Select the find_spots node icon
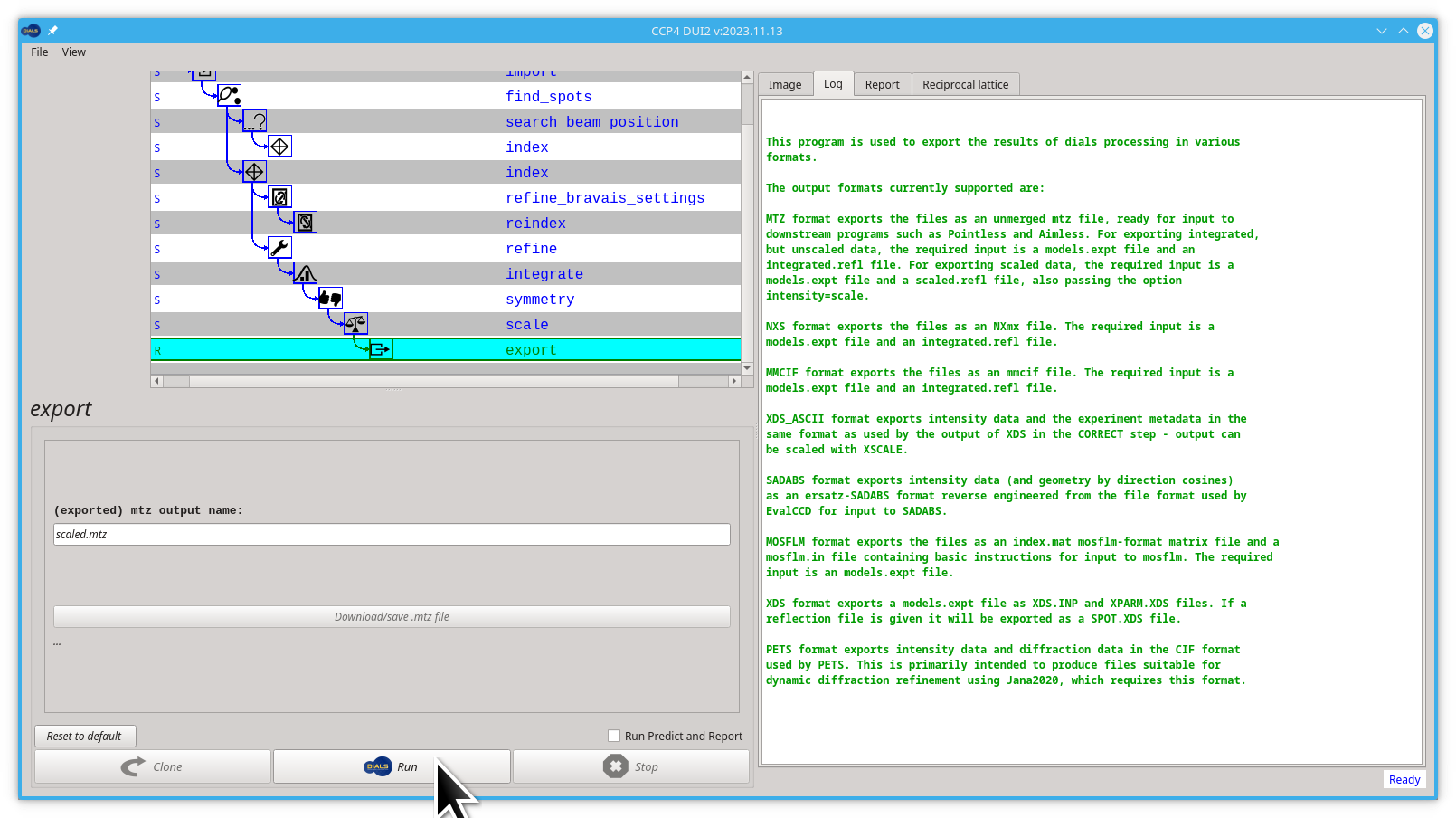The width and height of the screenshot is (1456, 818). [230, 95]
